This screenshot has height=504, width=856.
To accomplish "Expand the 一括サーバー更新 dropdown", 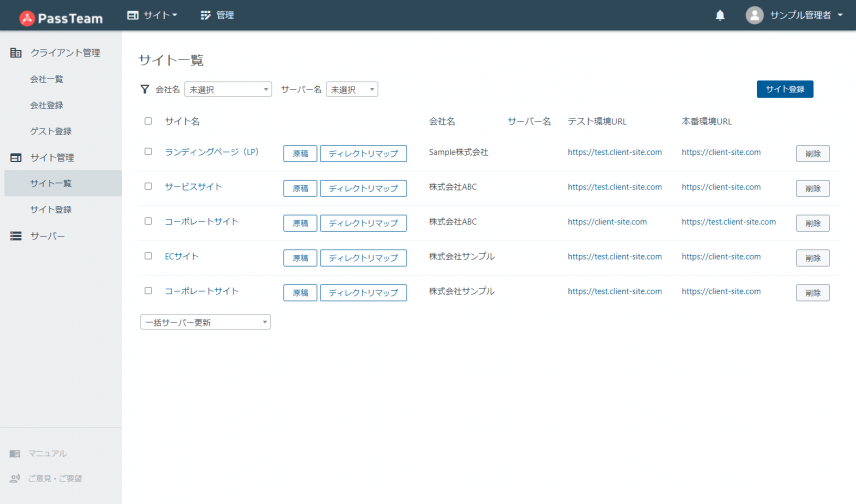I will 206,322.
